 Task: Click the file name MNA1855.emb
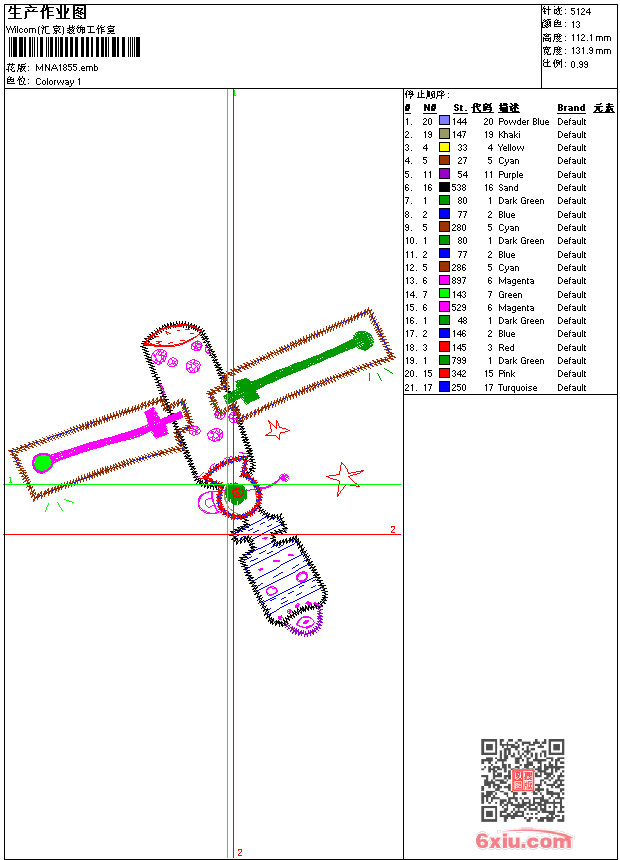click(x=66, y=67)
